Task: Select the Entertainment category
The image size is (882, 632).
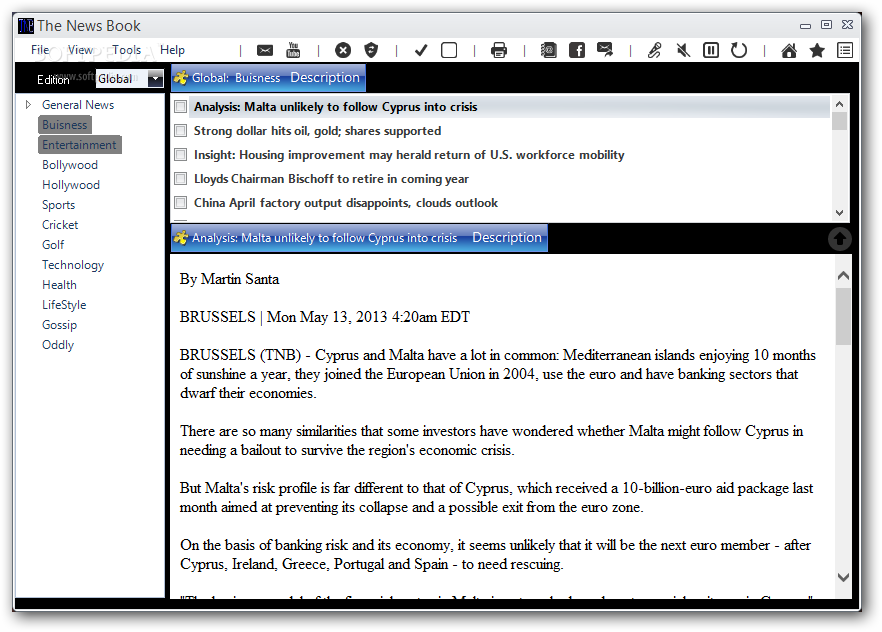Action: click(x=79, y=145)
